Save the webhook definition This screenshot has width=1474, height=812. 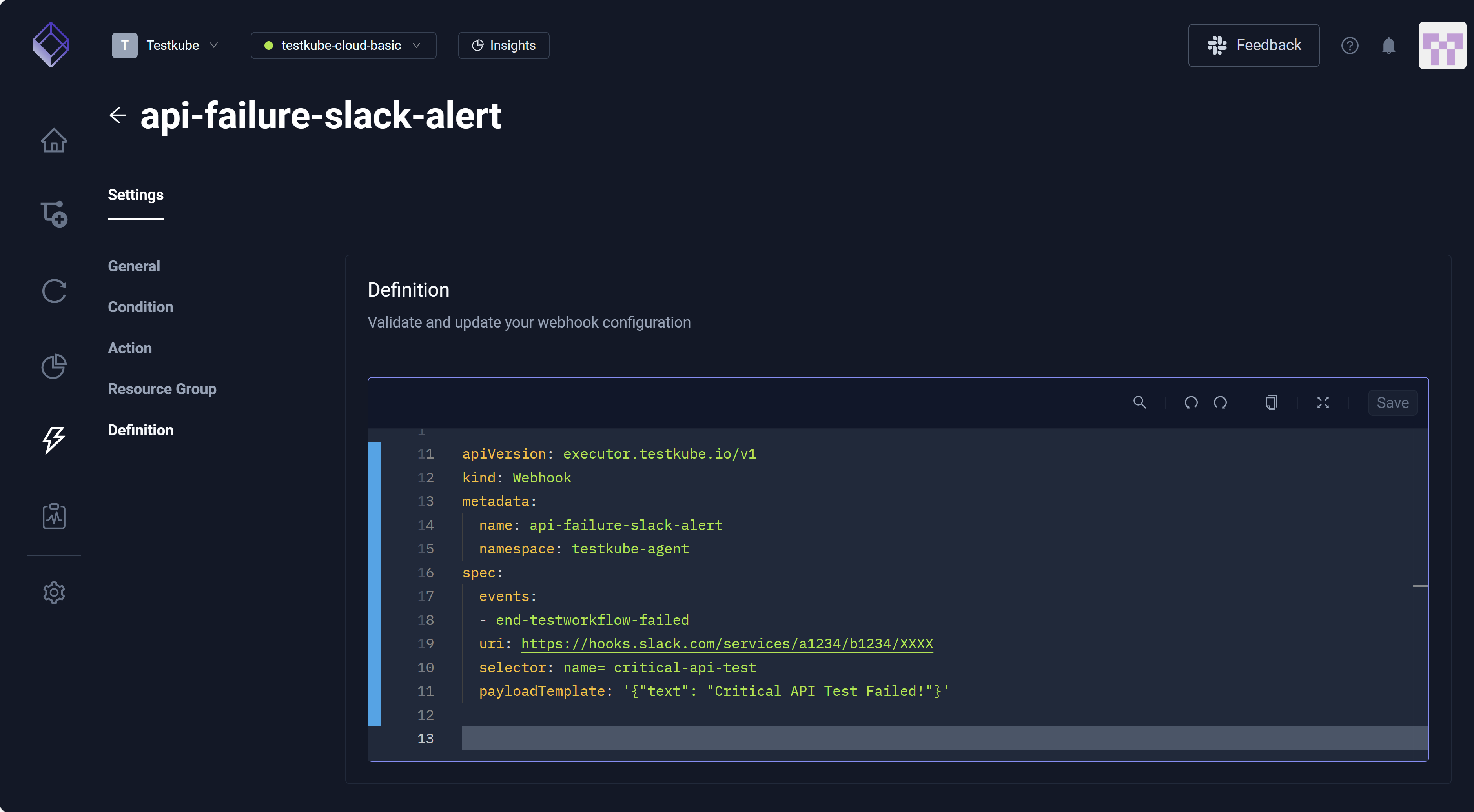tap(1392, 402)
